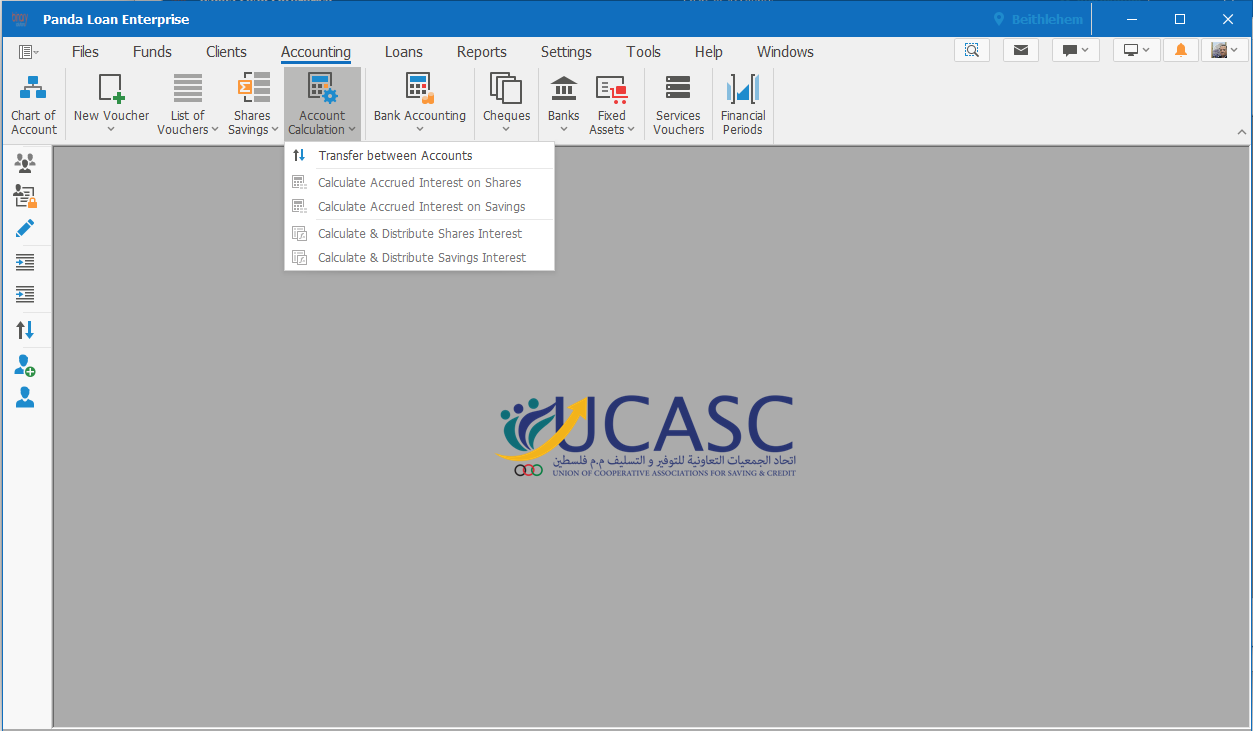The image size is (1253, 731).
Task: Click the magnifier search selection icon
Action: (x=972, y=50)
